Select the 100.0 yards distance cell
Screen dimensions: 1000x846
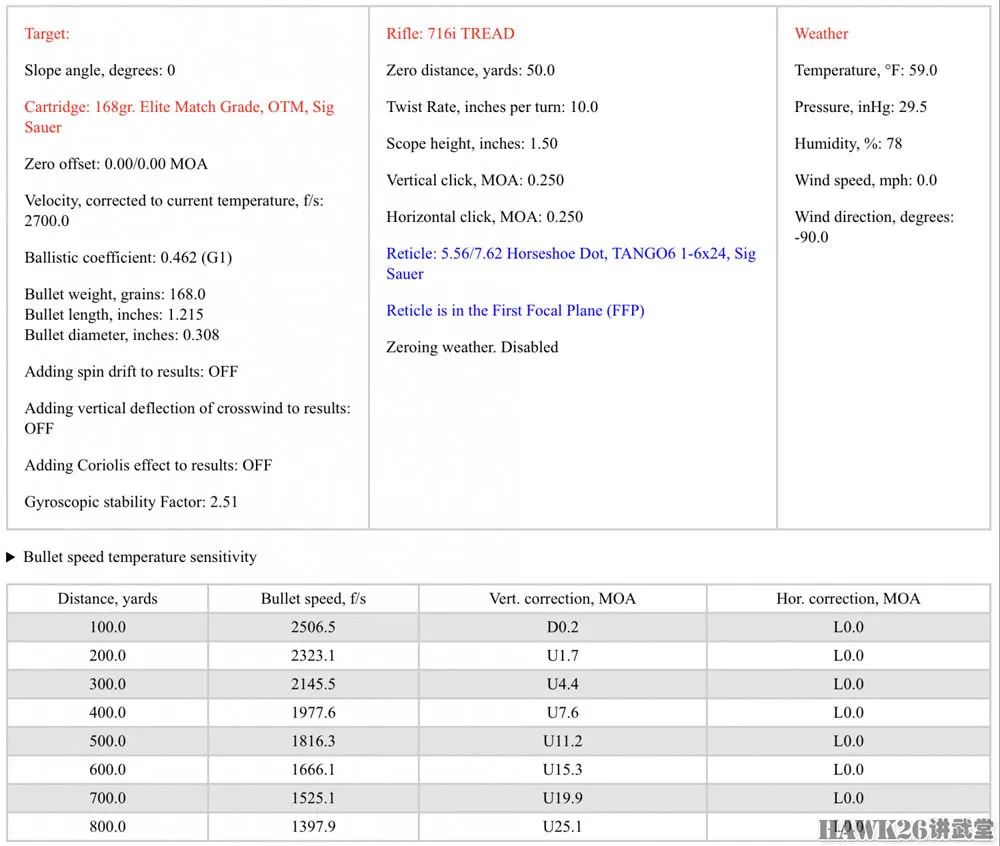point(108,627)
